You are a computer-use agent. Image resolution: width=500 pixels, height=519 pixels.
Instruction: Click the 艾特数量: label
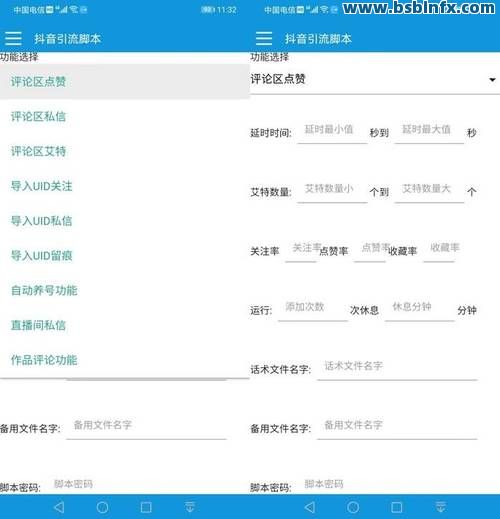pyautogui.click(x=271, y=192)
